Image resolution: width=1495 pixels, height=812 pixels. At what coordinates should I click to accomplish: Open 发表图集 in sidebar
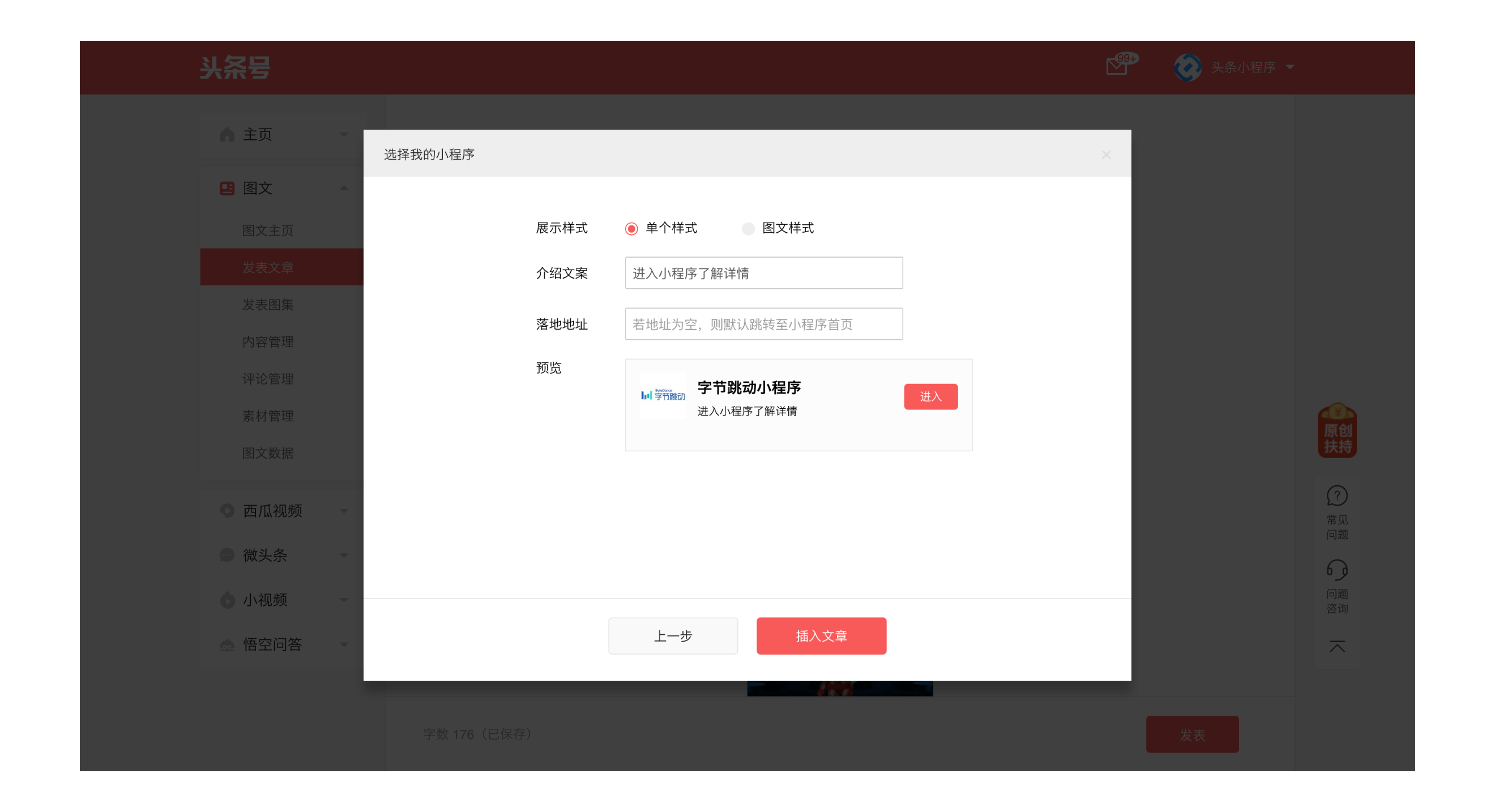[267, 305]
